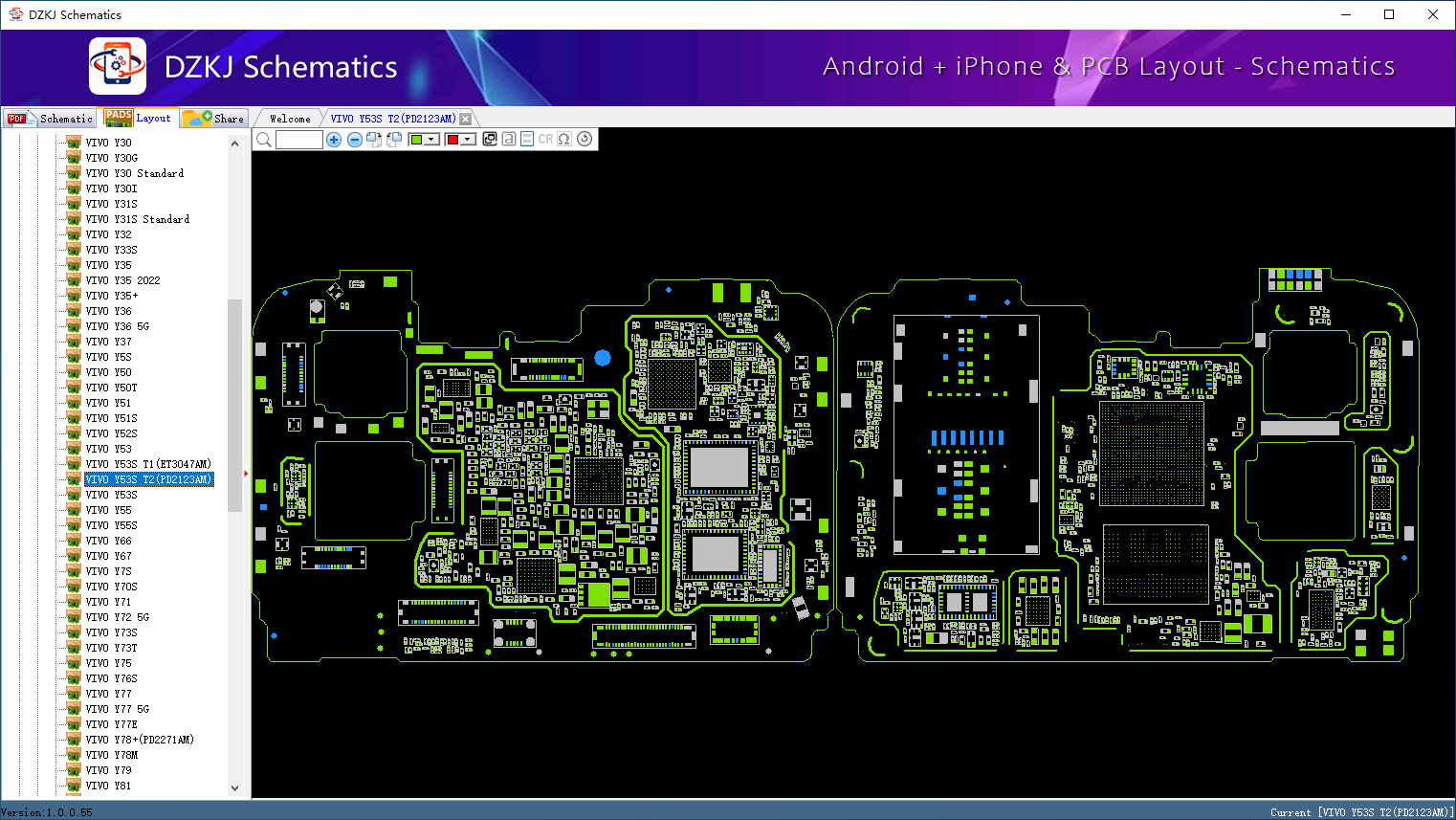Select VIVO Y35 2022 entry
1456x820 pixels.
(123, 280)
